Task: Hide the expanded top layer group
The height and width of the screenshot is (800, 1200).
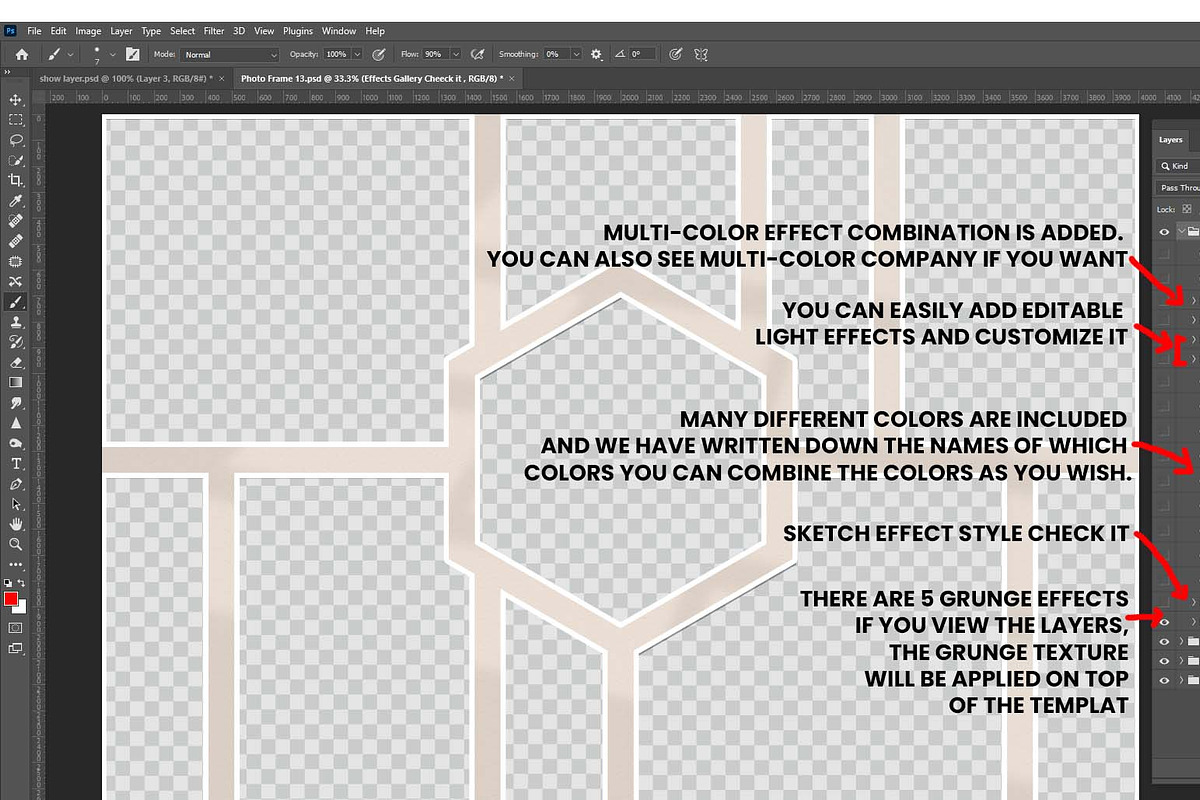Action: click(1164, 231)
